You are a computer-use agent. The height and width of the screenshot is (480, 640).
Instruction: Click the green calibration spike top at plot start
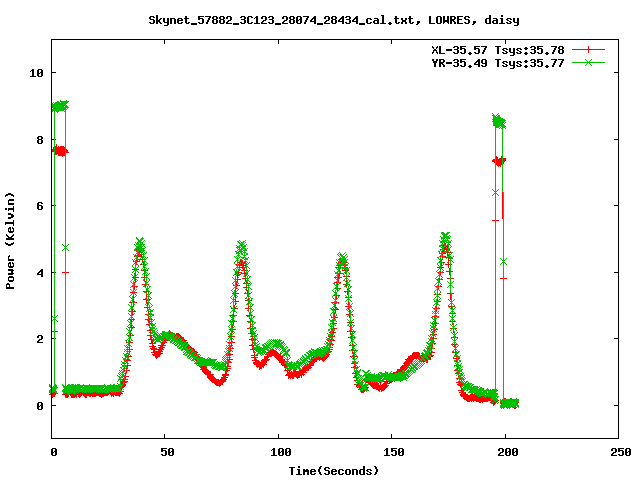(x=60, y=105)
